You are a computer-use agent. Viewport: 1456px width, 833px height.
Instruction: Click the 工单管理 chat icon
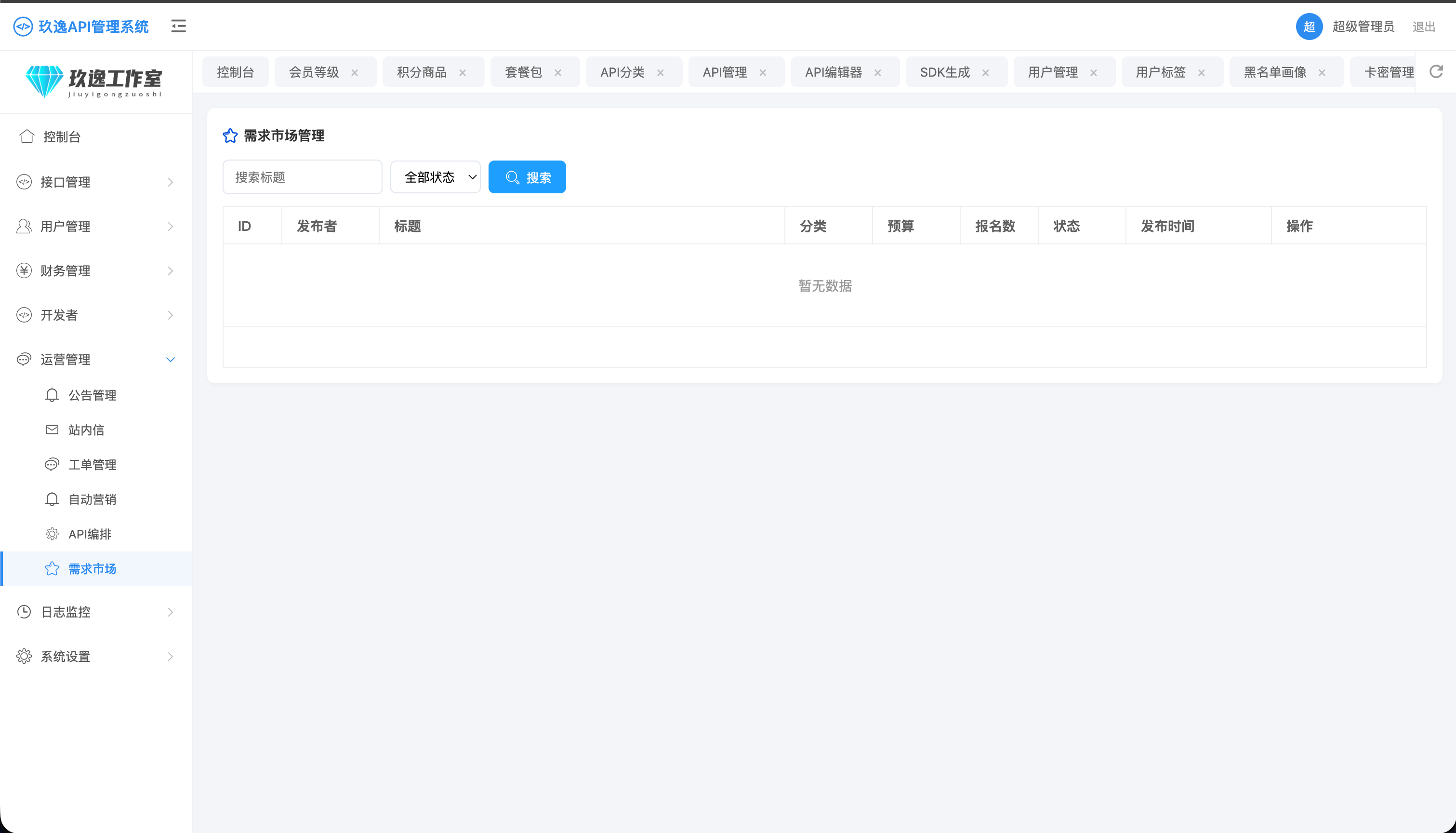(52, 465)
